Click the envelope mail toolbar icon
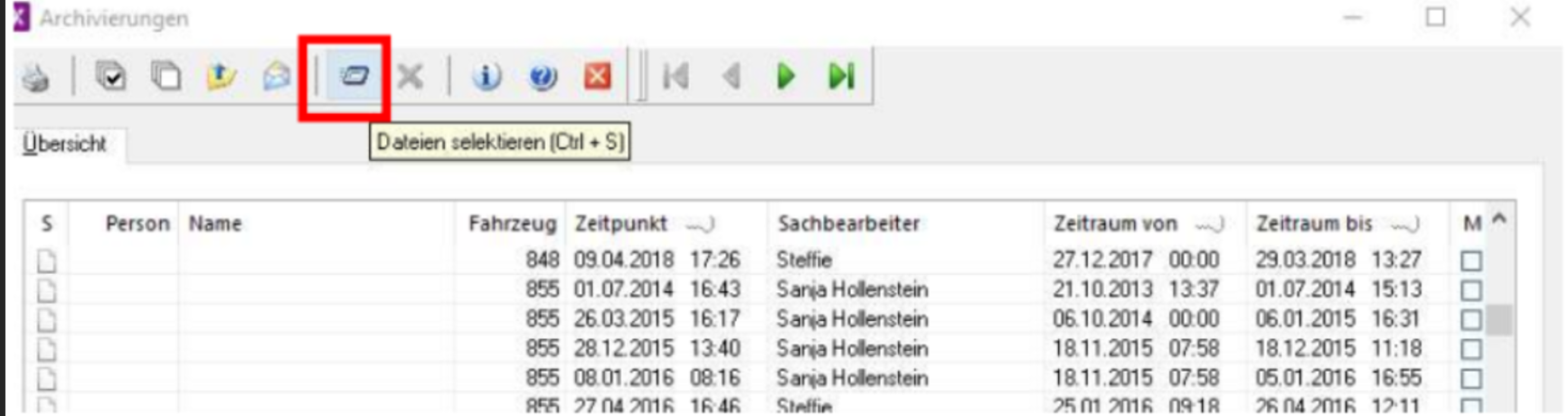 (277, 77)
